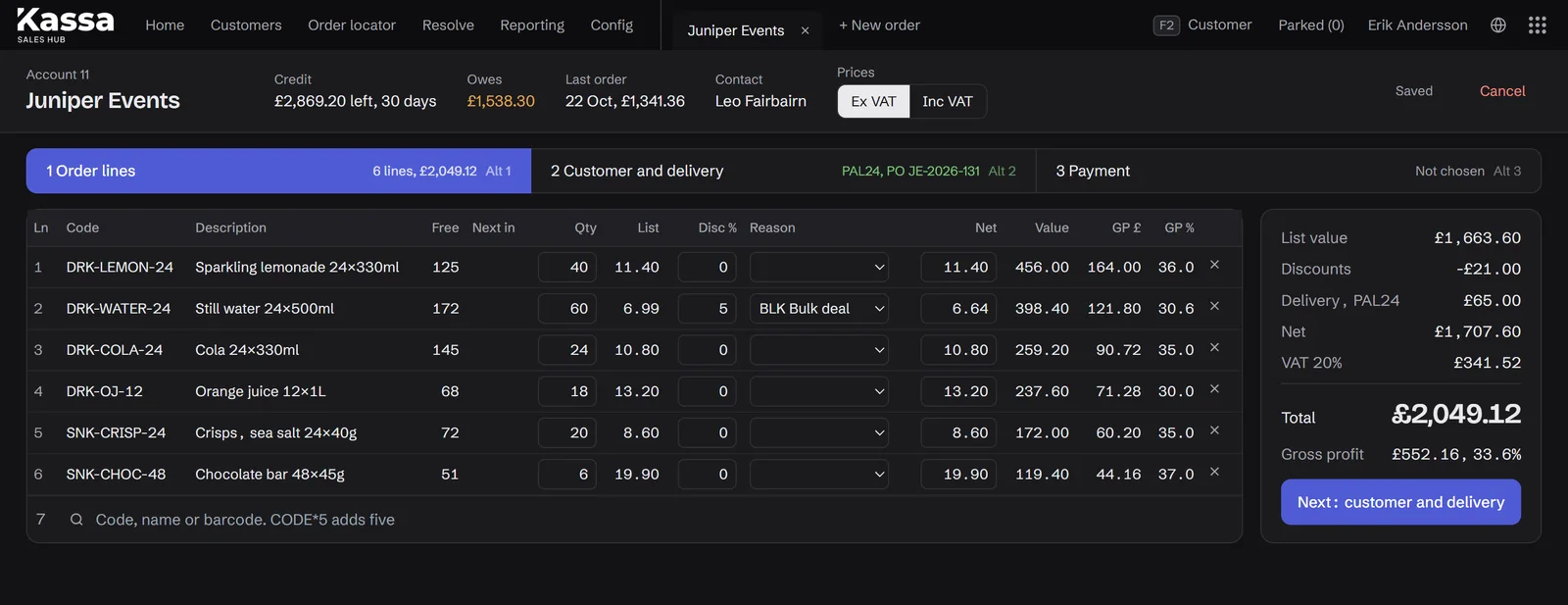The height and width of the screenshot is (605, 1568).
Task: View Parked (0) orders
Action: tap(1311, 25)
